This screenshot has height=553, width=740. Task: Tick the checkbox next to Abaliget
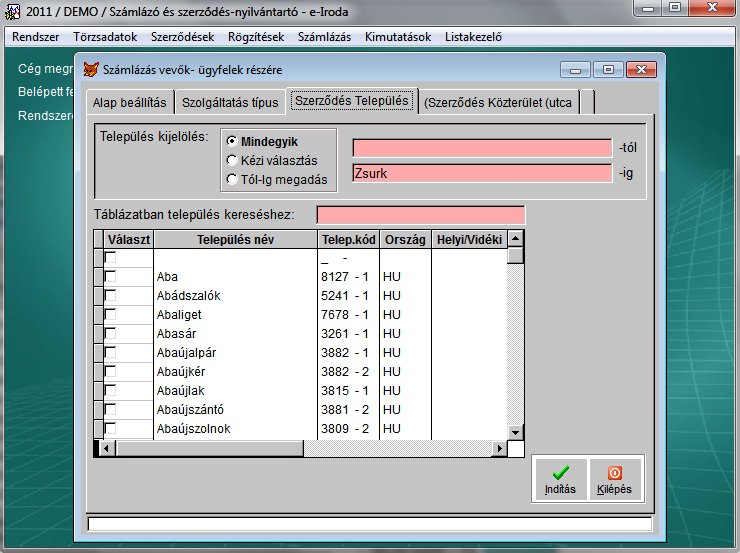(x=110, y=315)
